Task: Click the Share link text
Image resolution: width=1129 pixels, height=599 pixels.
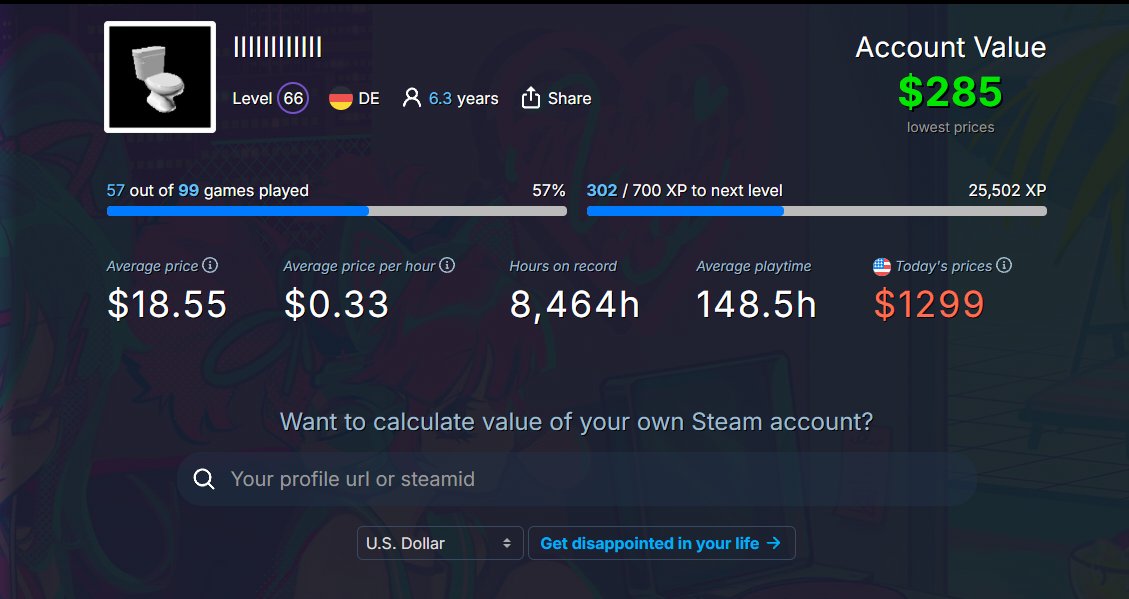Action: point(570,99)
